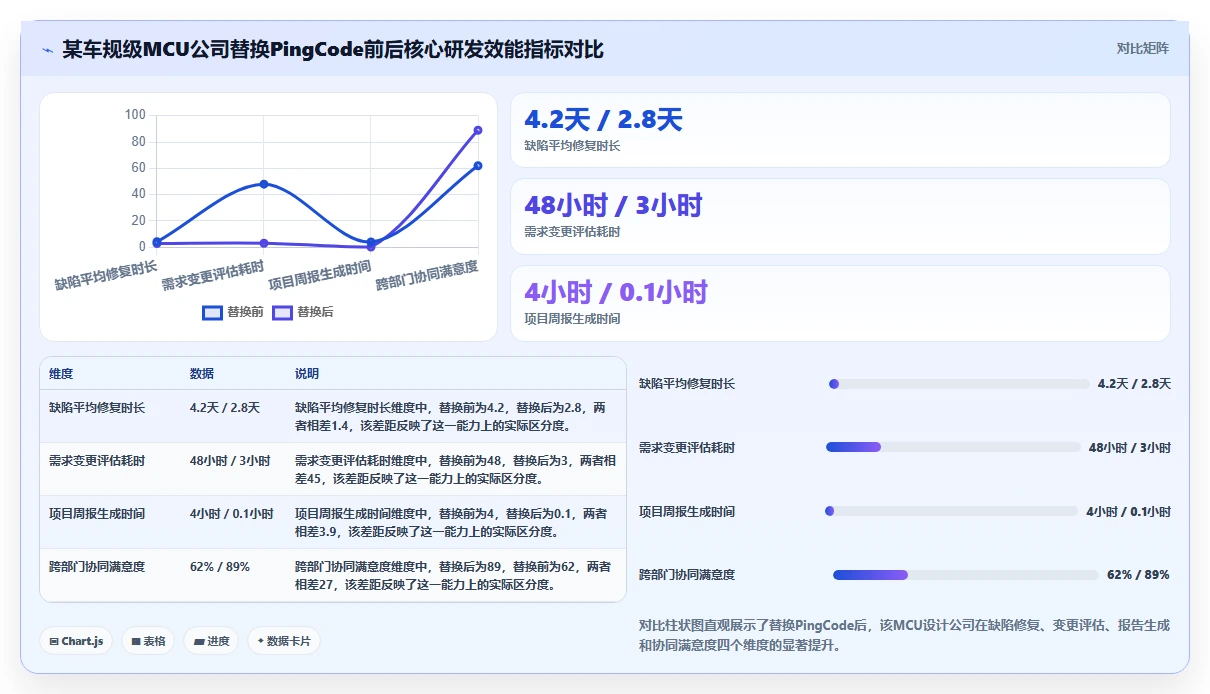Viewport: 1210px width, 694px height.
Task: Click 4.2天 / 2.8天 value beside progress bar
Action: [1134, 384]
